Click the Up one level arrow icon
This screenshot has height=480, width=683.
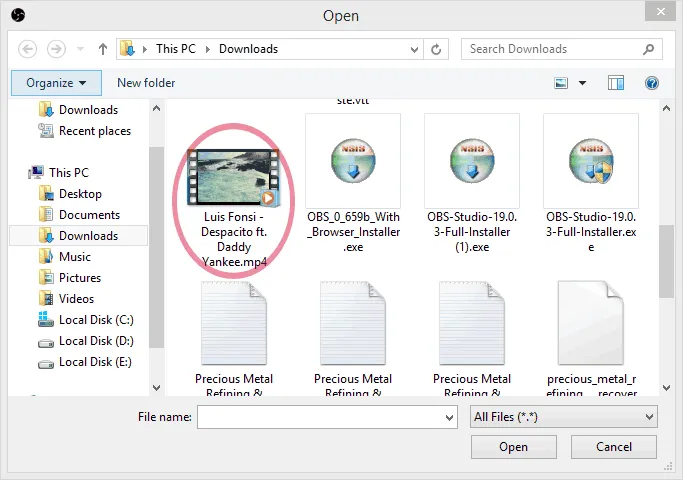click(103, 49)
